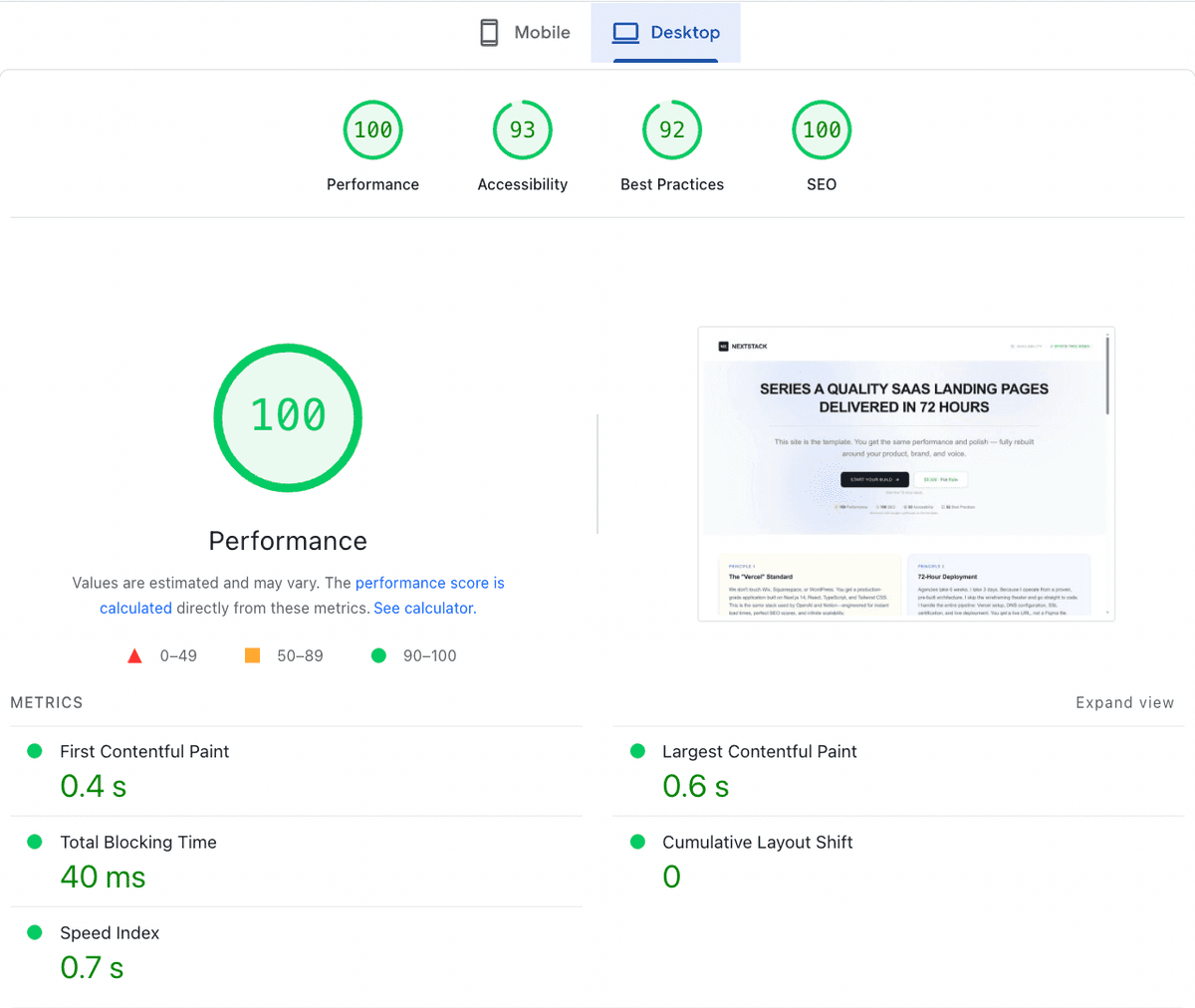1195x1008 pixels.
Task: Expand the Largest Contentful Paint metric row
Action: tap(759, 751)
